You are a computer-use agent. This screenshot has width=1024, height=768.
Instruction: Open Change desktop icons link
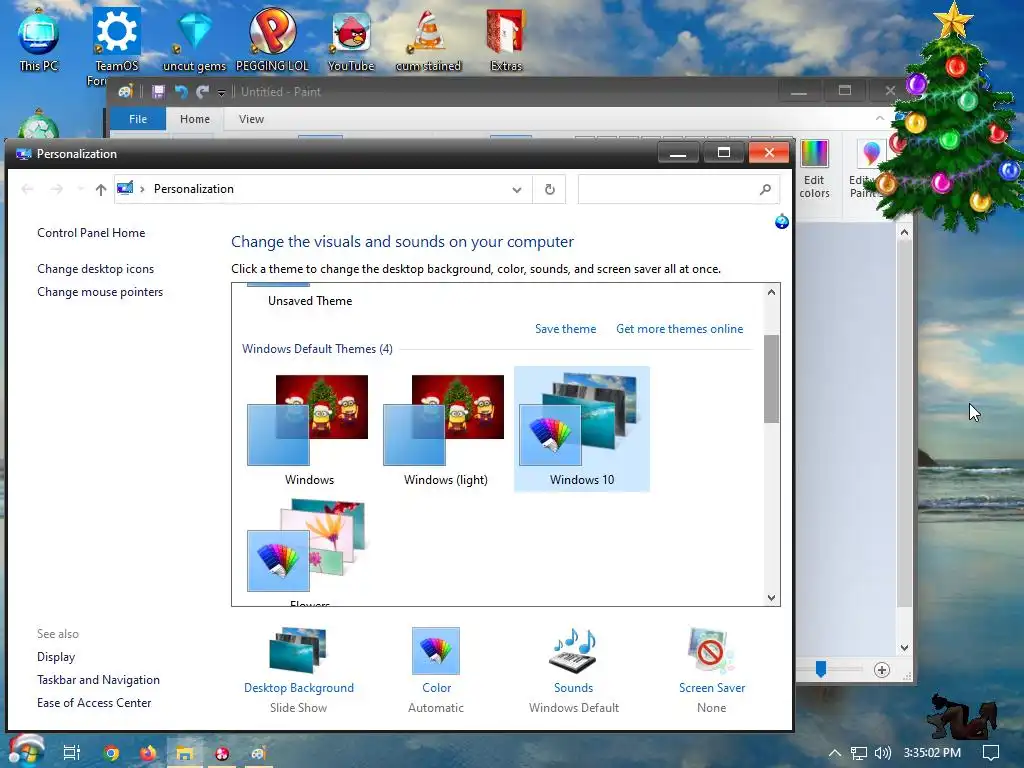pyautogui.click(x=95, y=269)
